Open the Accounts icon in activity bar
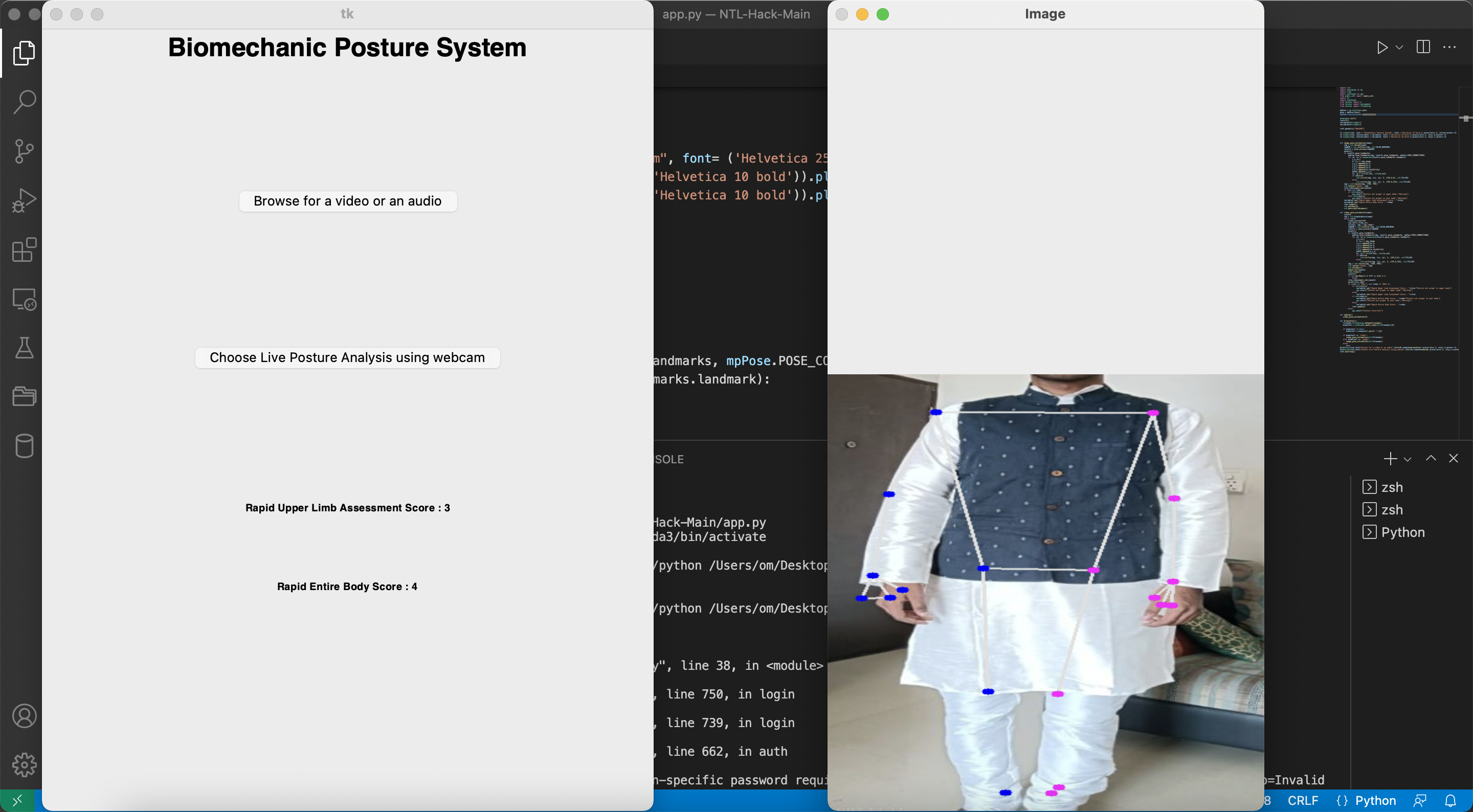 [x=24, y=716]
